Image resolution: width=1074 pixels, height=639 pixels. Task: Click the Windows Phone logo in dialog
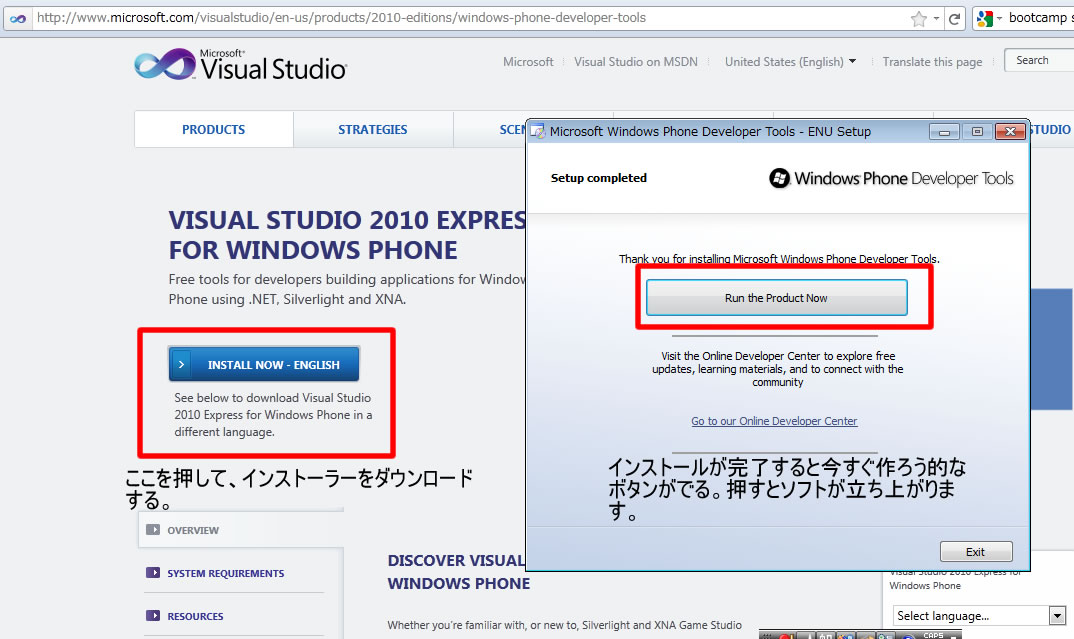779,178
